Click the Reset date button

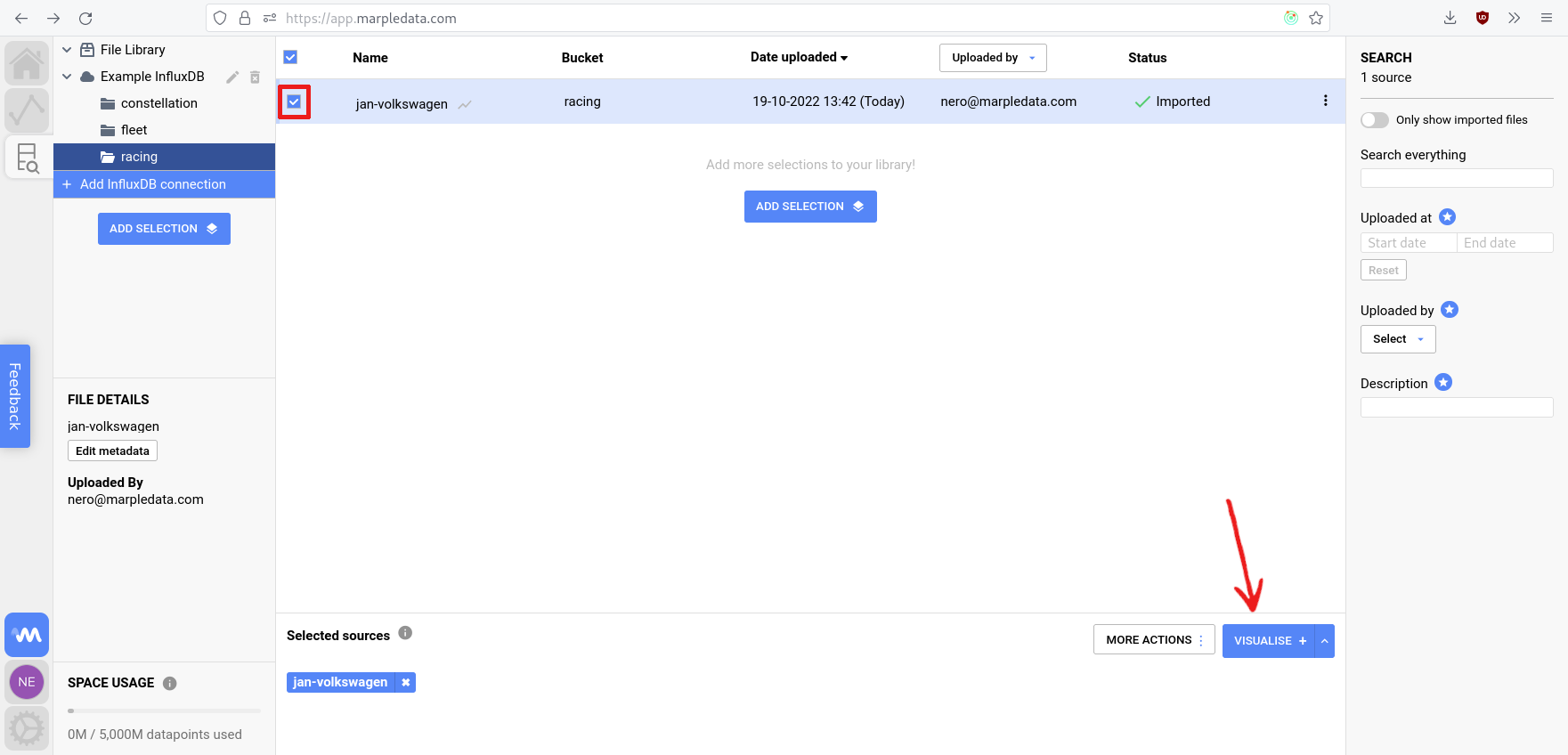coord(1384,270)
